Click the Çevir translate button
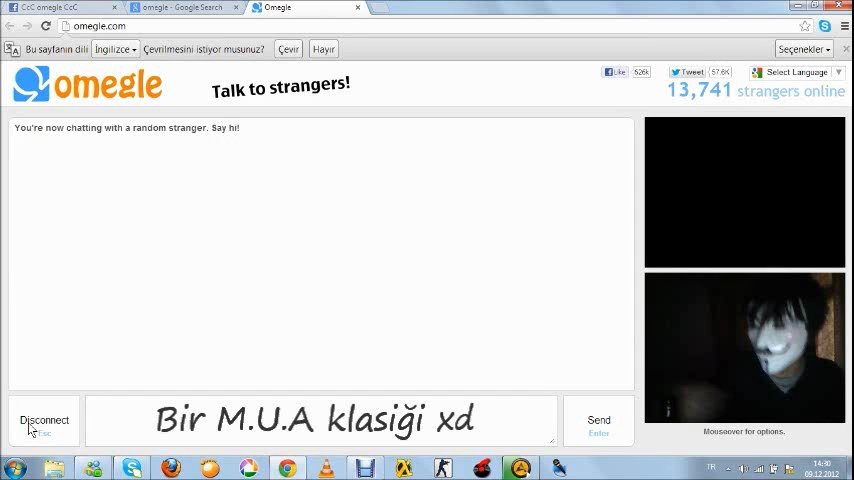 (x=288, y=49)
